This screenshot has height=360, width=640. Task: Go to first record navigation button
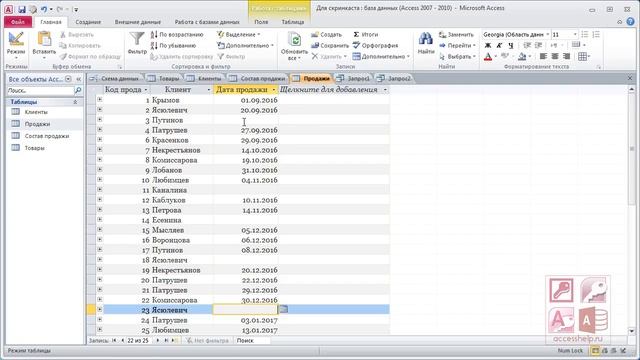click(x=115, y=340)
